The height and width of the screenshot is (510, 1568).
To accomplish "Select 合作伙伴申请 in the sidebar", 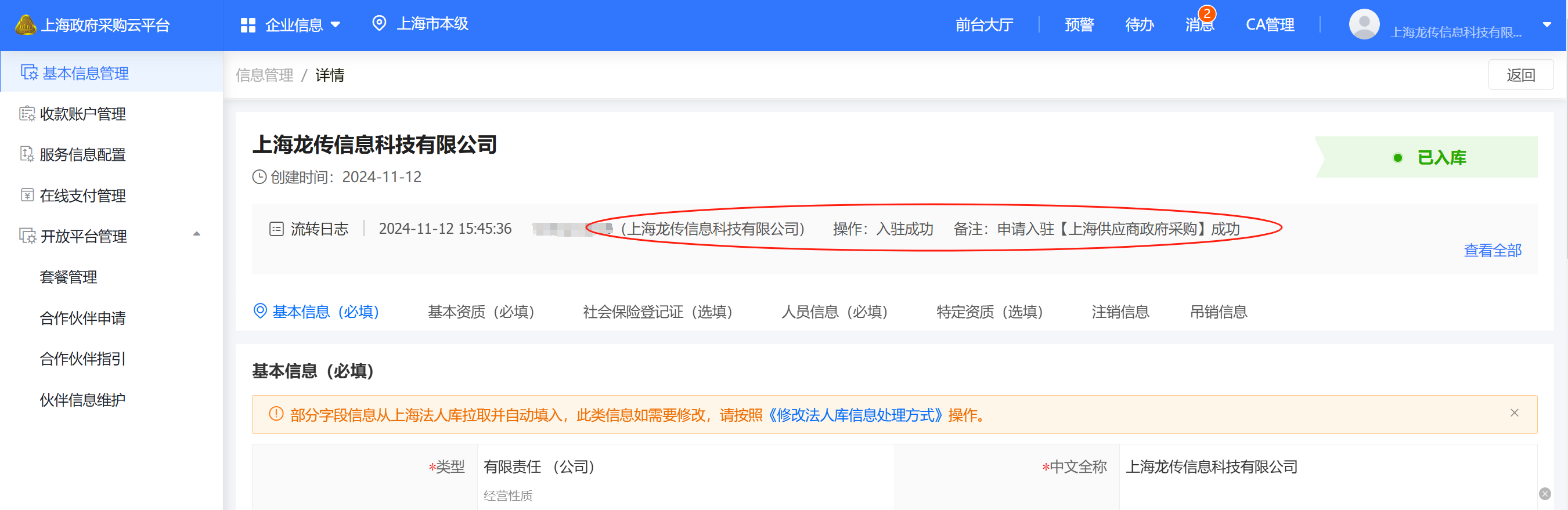I will pyautogui.click(x=83, y=318).
